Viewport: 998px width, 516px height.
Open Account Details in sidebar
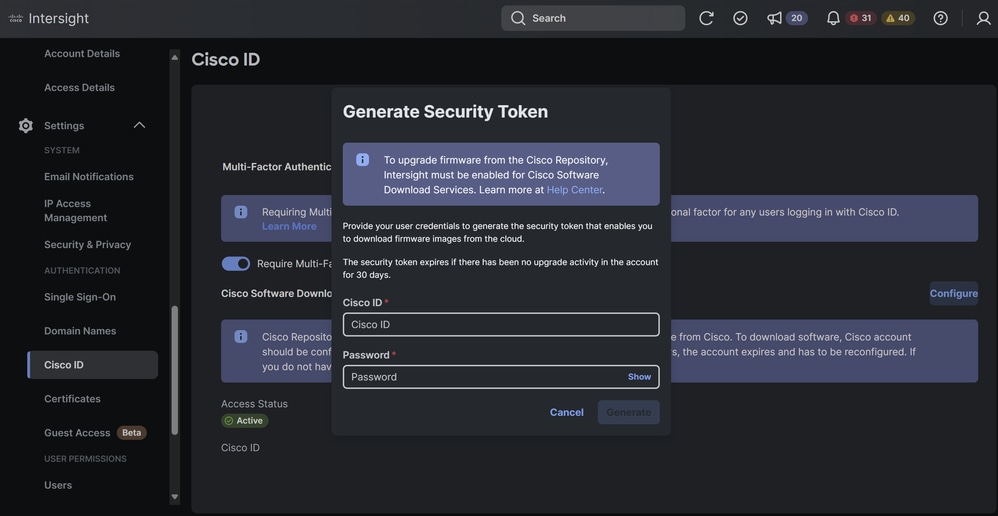[82, 53]
